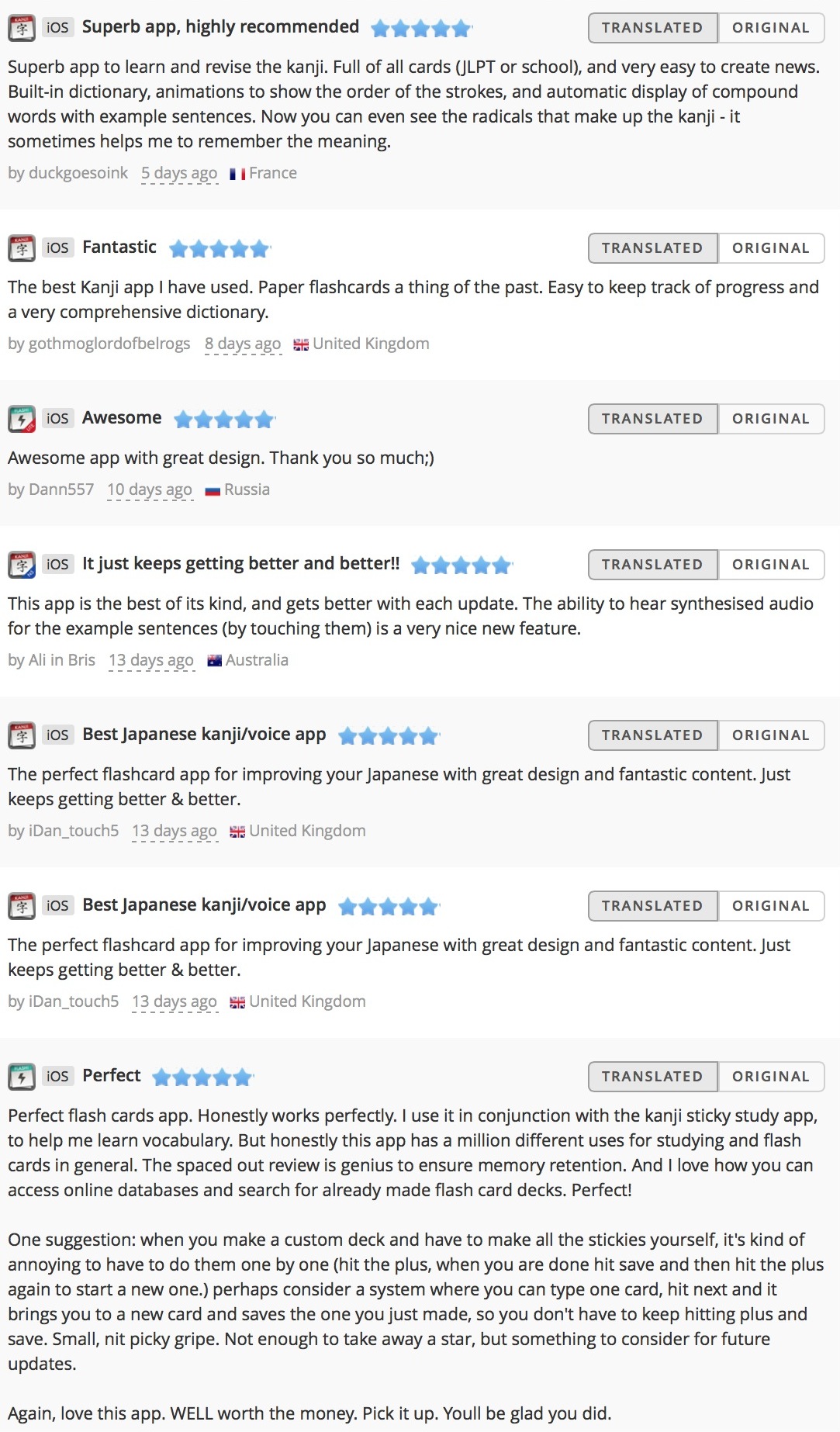
Task: Click the iOS tag on Fantastic review
Action: 57,248
